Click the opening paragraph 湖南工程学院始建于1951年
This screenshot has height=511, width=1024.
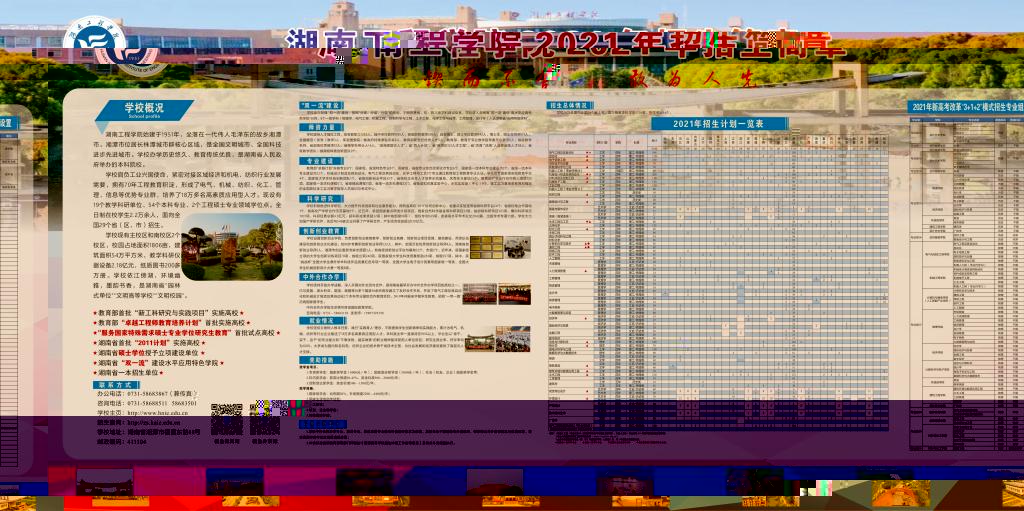click(188, 149)
